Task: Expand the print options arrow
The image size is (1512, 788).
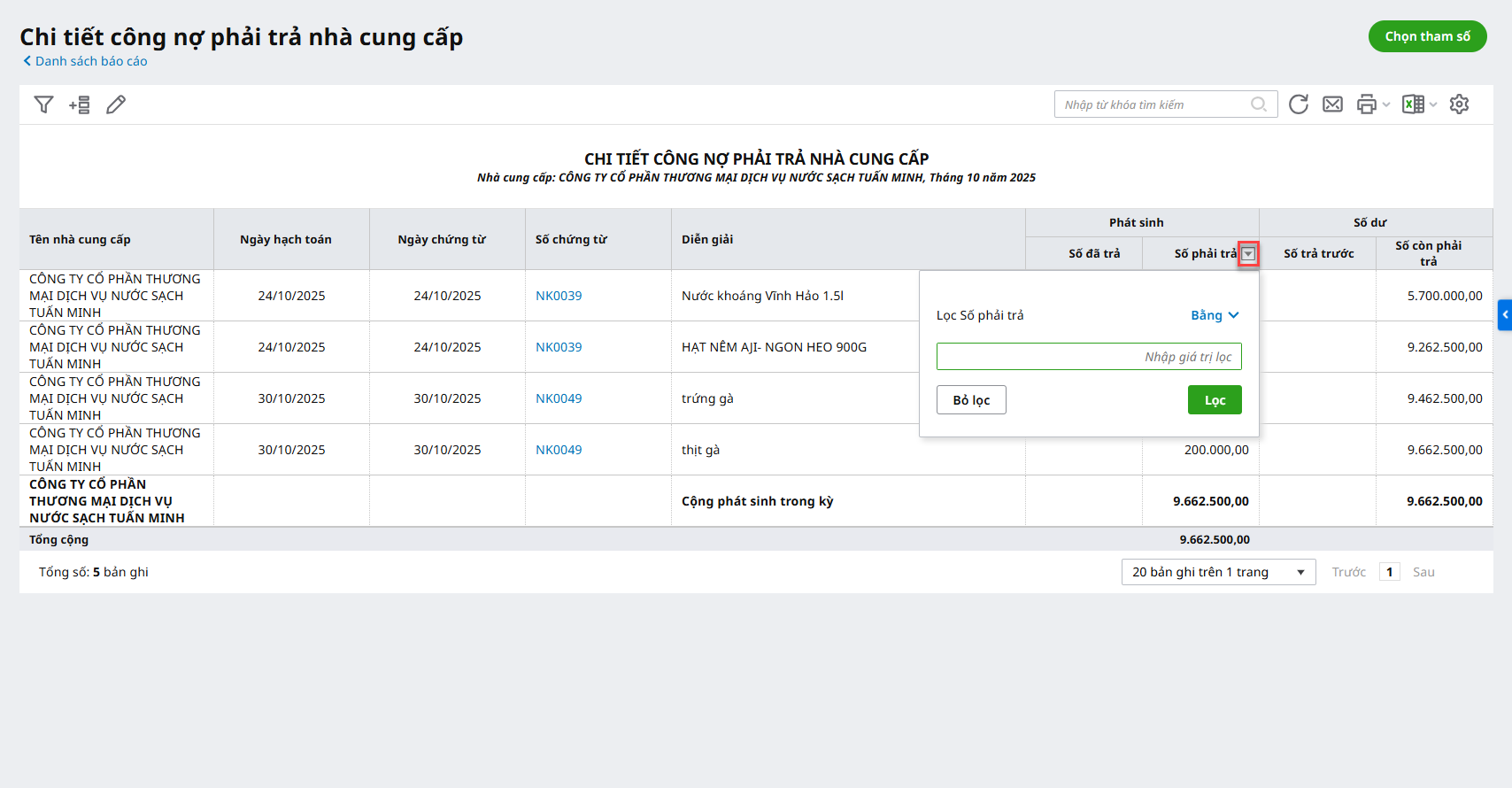Action: click(x=1386, y=104)
